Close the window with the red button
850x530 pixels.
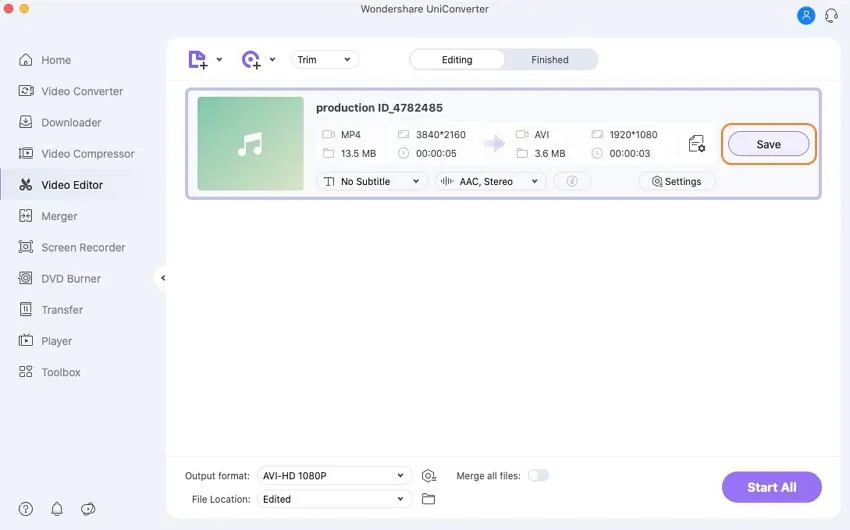point(8,9)
